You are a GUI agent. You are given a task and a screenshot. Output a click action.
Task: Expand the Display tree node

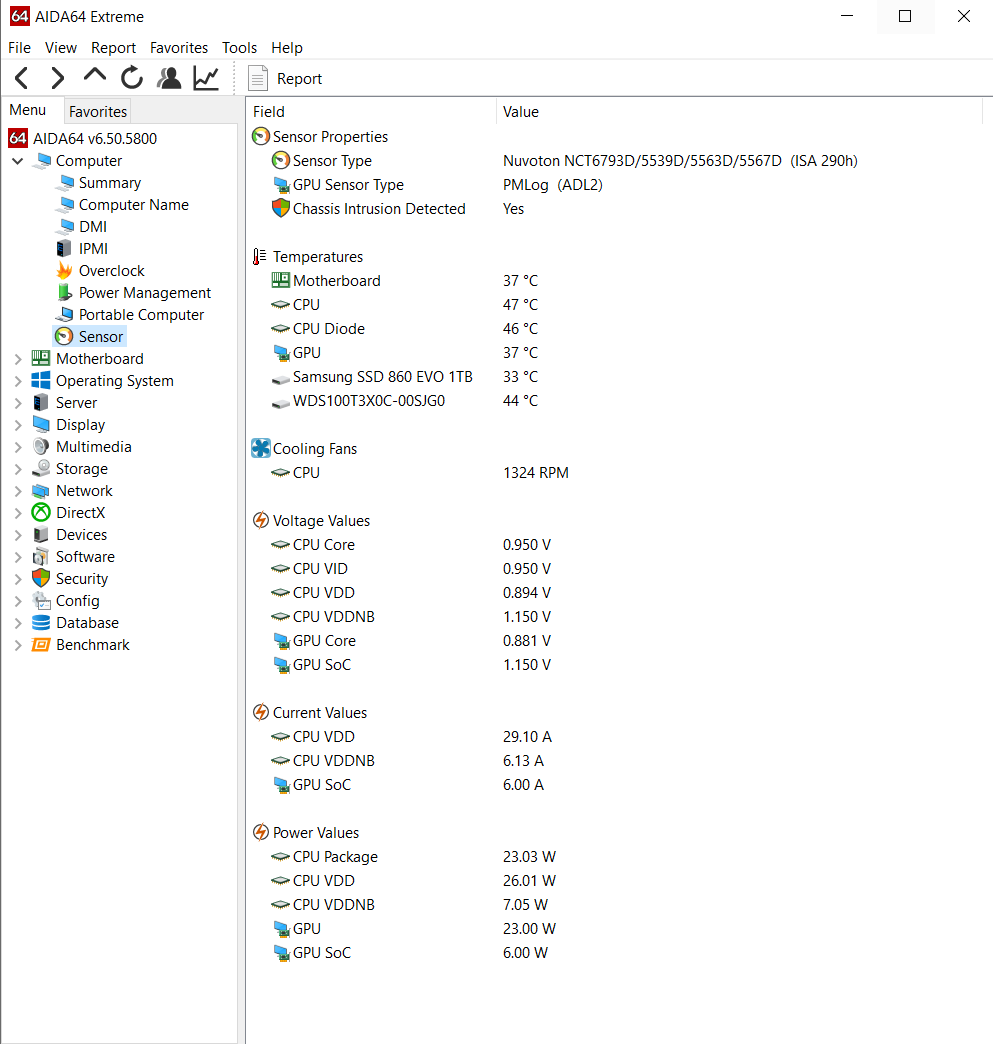coord(18,425)
